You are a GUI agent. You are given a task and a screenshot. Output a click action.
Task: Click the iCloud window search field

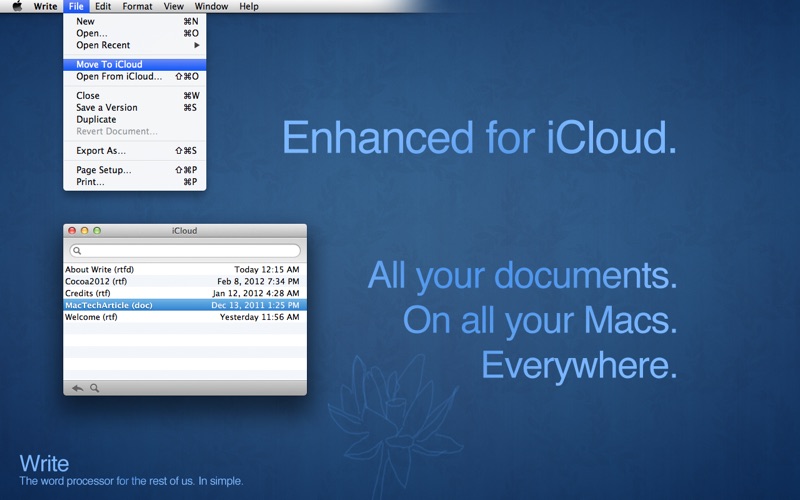click(185, 251)
